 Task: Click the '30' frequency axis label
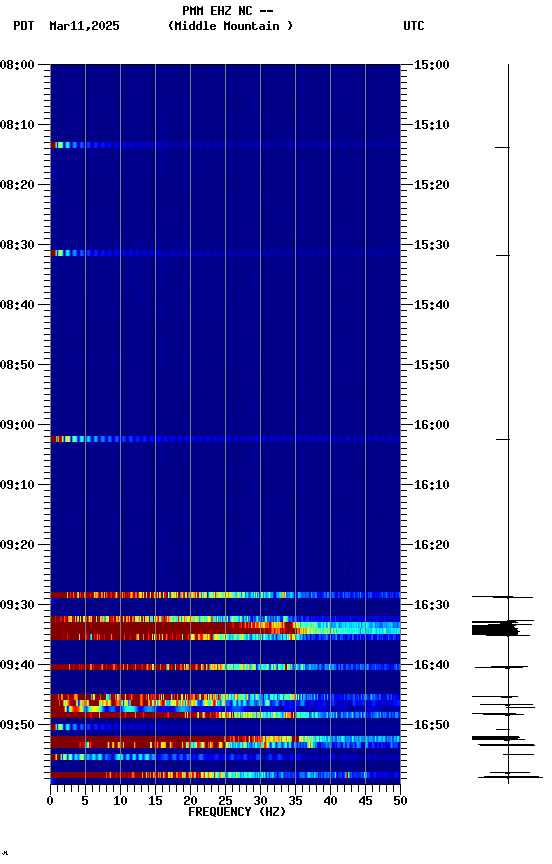pos(260,801)
